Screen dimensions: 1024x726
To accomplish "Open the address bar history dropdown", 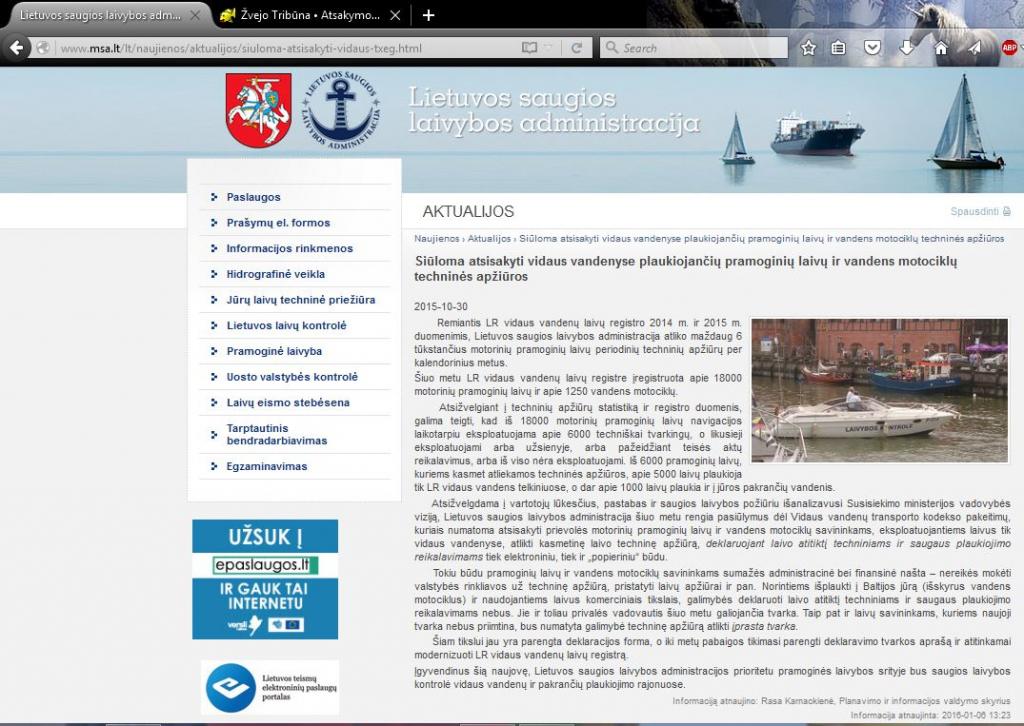I will coord(549,48).
